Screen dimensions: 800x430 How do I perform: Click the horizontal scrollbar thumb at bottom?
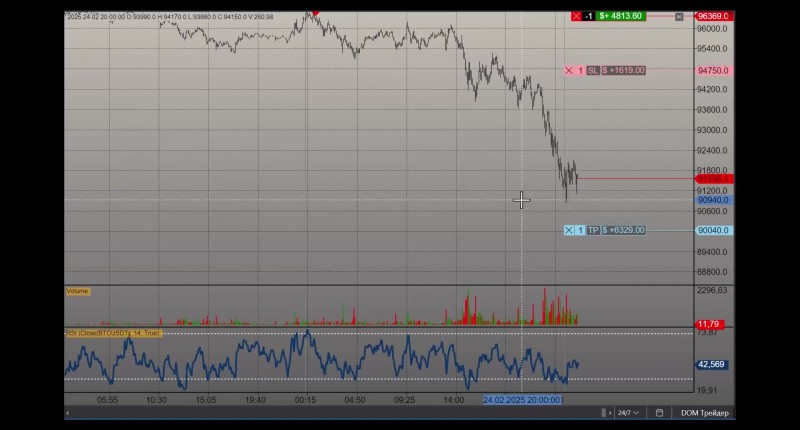point(604,413)
